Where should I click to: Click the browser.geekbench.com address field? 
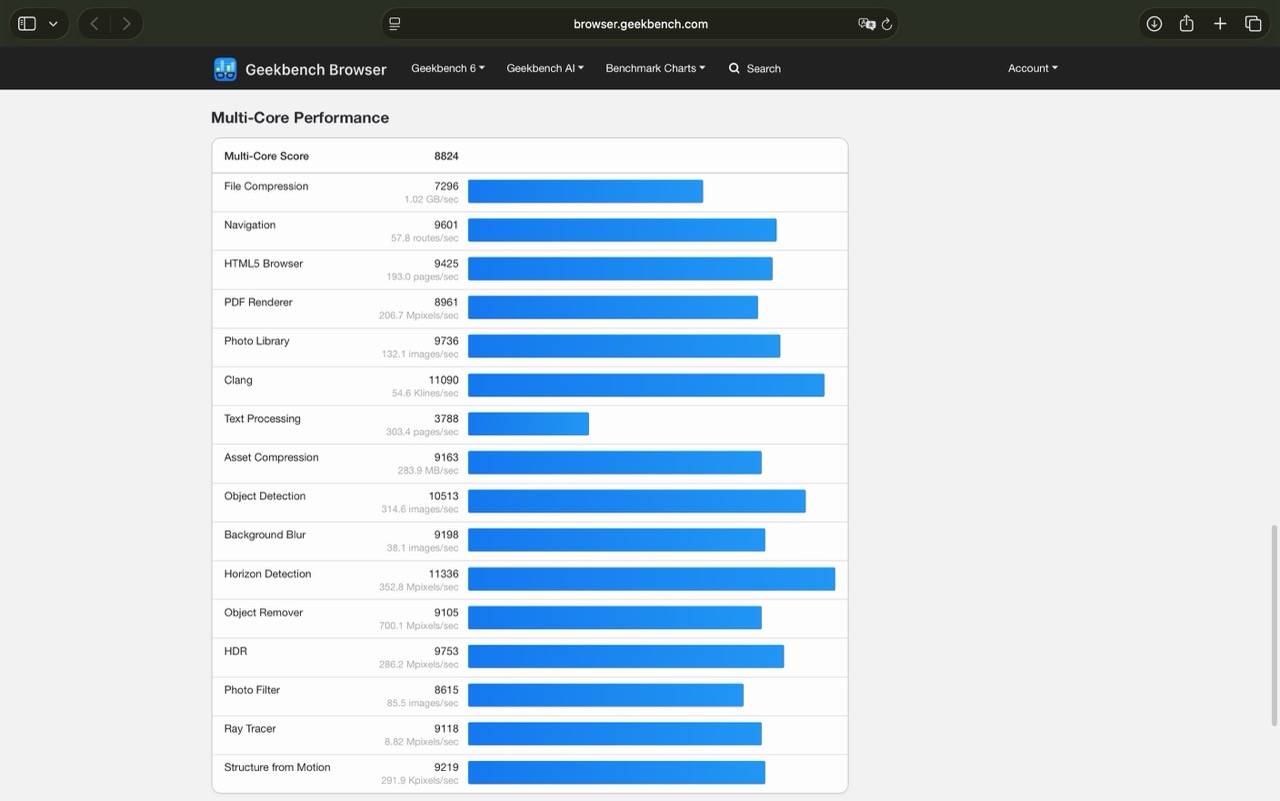640,24
